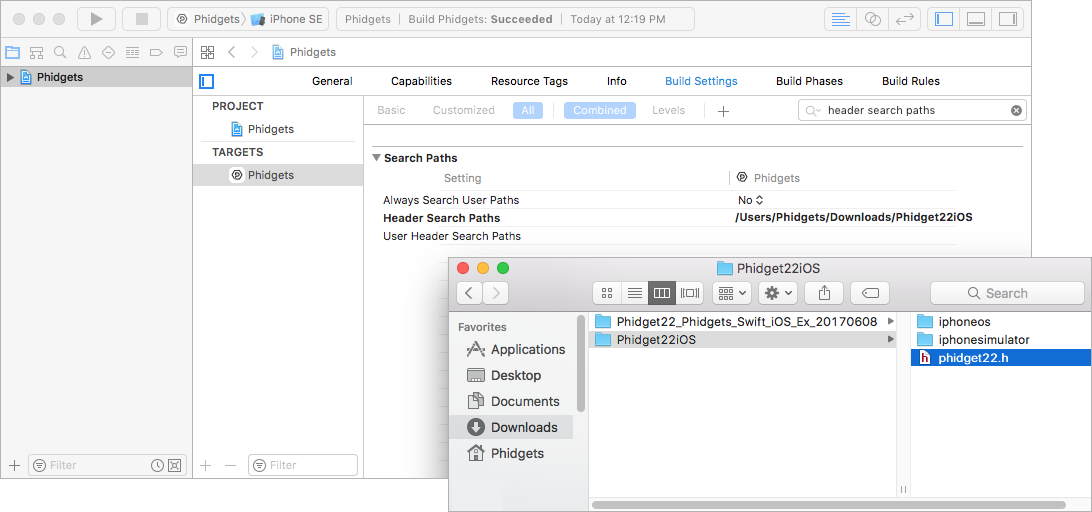Switch to Combined settings view
Viewport: 1092px width, 512px height.
pos(600,110)
